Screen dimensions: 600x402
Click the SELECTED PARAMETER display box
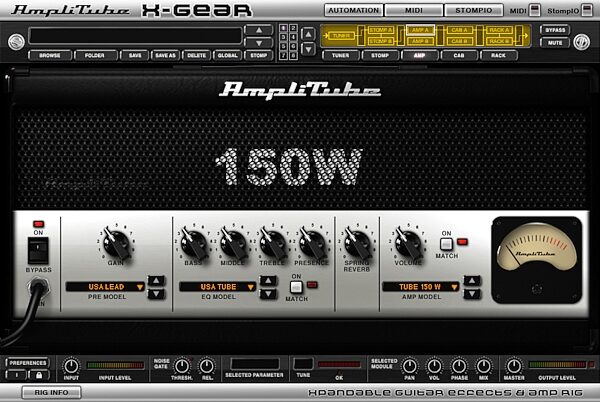point(255,364)
